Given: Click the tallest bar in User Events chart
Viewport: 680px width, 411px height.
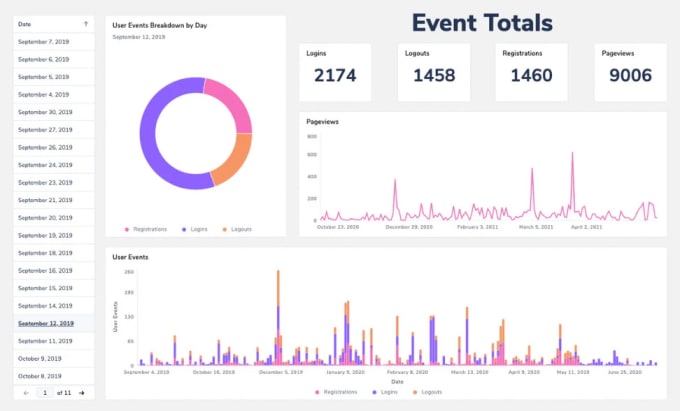Looking at the screenshot, I should [x=278, y=317].
